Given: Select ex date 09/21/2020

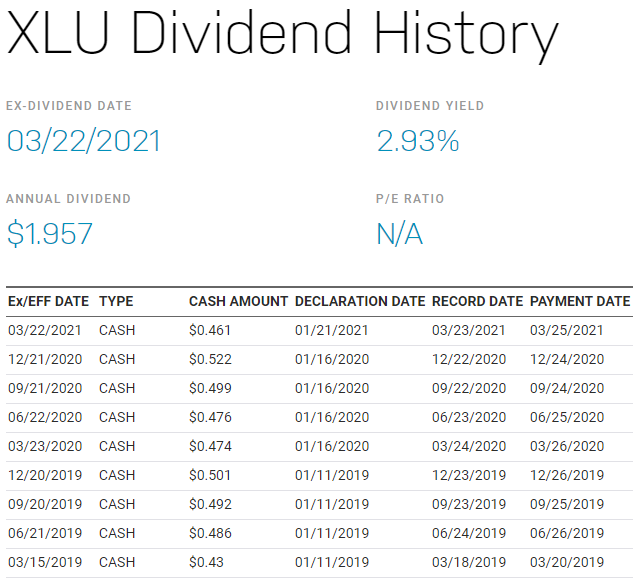Looking at the screenshot, I should (x=45, y=388).
